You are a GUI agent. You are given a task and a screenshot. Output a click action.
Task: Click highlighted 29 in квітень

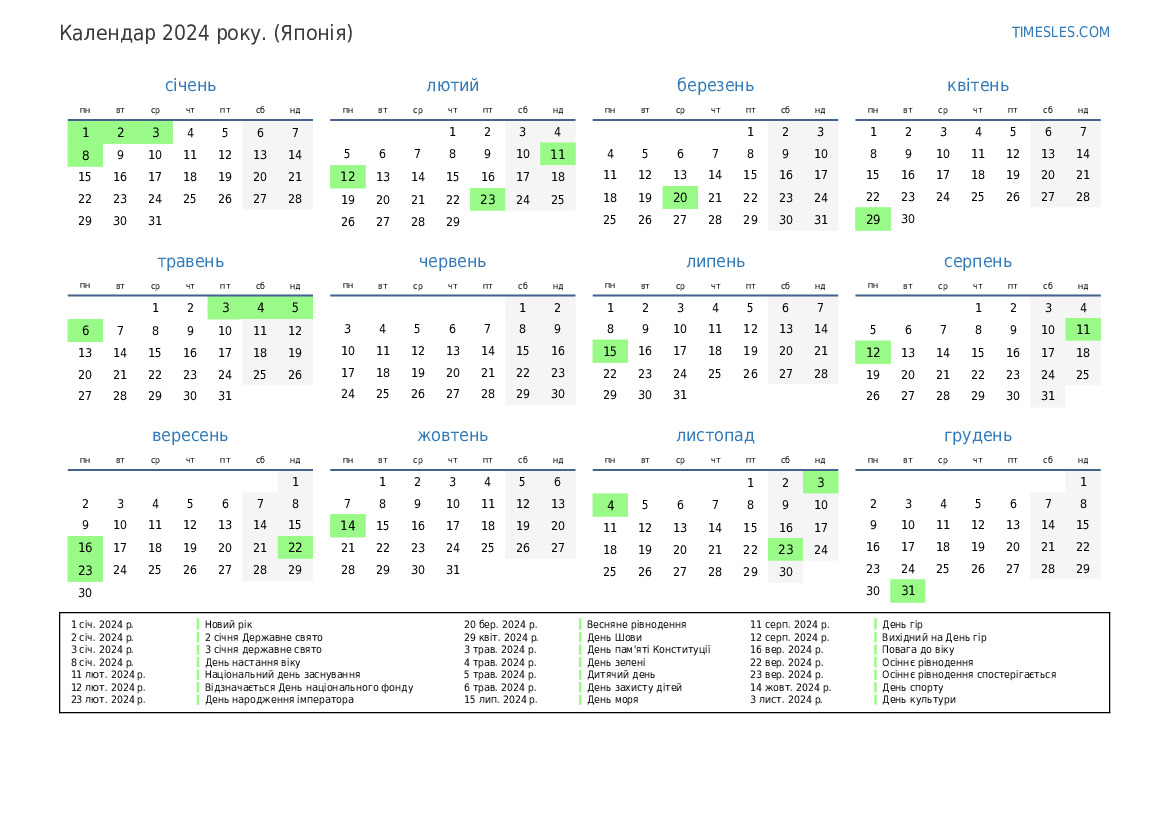pyautogui.click(x=873, y=220)
